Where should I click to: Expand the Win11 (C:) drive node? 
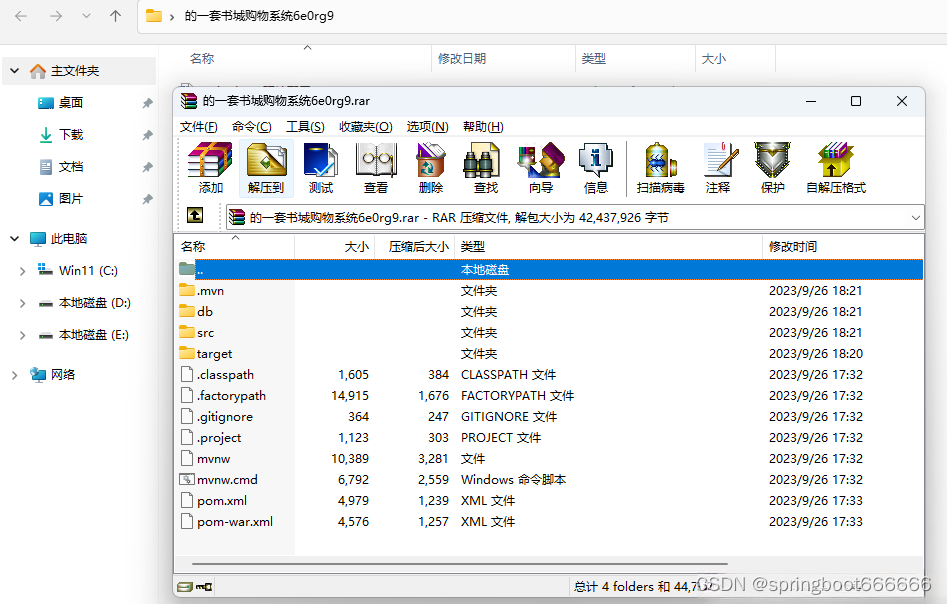tap(22, 271)
